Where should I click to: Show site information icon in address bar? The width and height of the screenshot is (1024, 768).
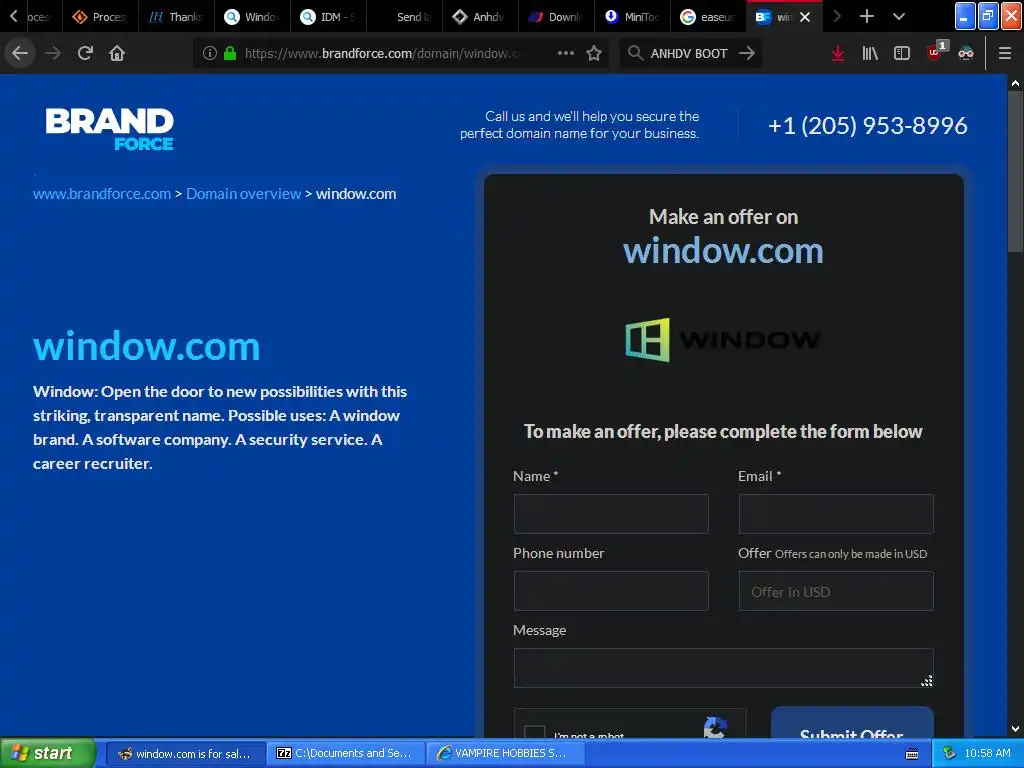coord(210,53)
